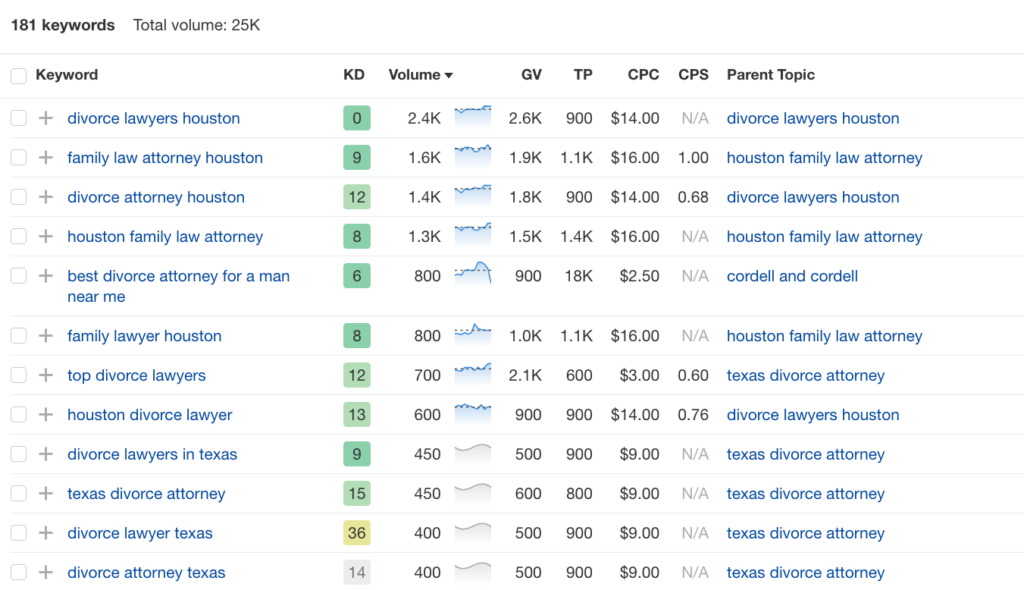This screenshot has width=1024, height=590.
Task: Click plus icon beside texas divorce attorney
Action: pos(45,494)
